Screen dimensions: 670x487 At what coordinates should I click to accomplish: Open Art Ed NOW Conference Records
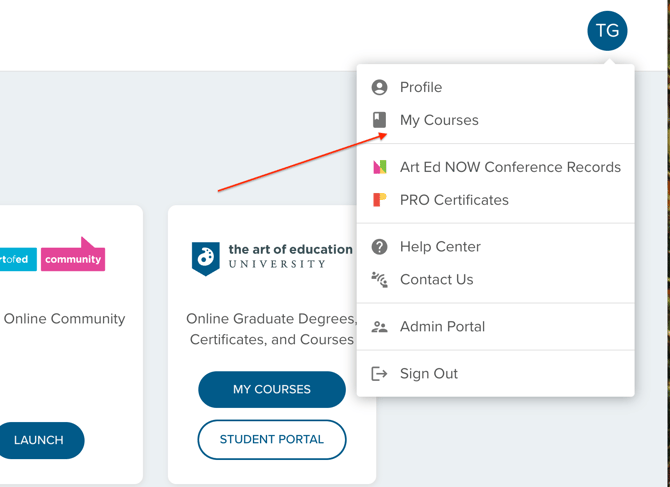coord(510,167)
